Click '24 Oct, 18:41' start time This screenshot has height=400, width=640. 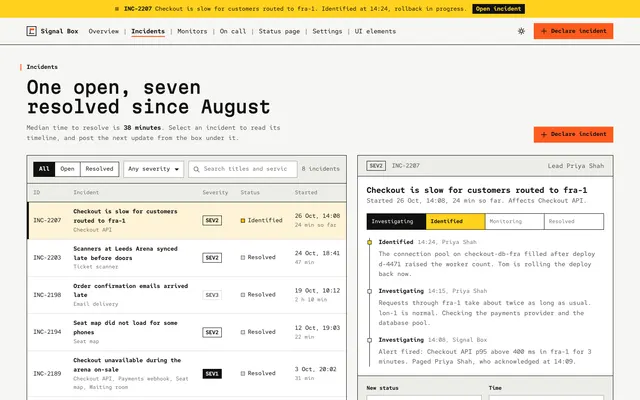tap(317, 253)
